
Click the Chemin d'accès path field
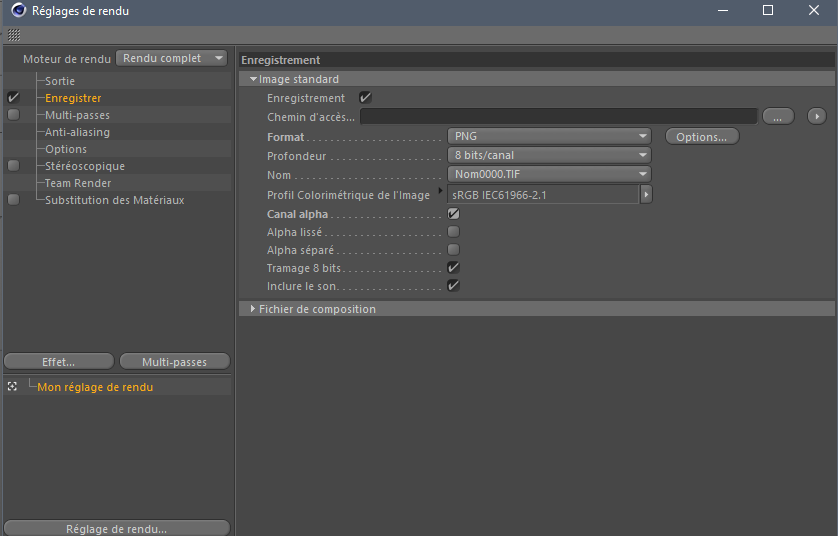click(x=558, y=116)
